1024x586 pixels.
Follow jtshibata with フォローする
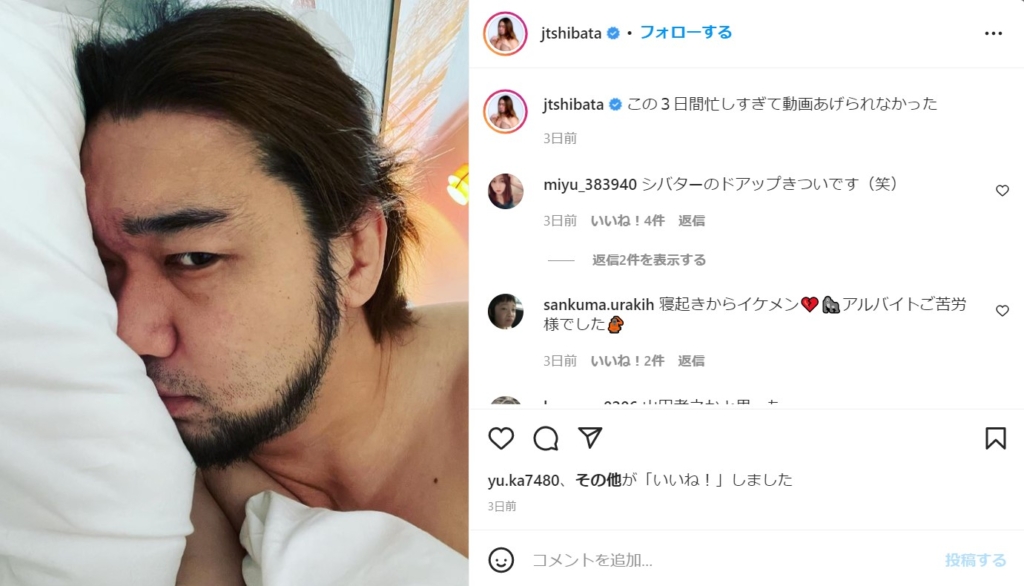pos(686,33)
